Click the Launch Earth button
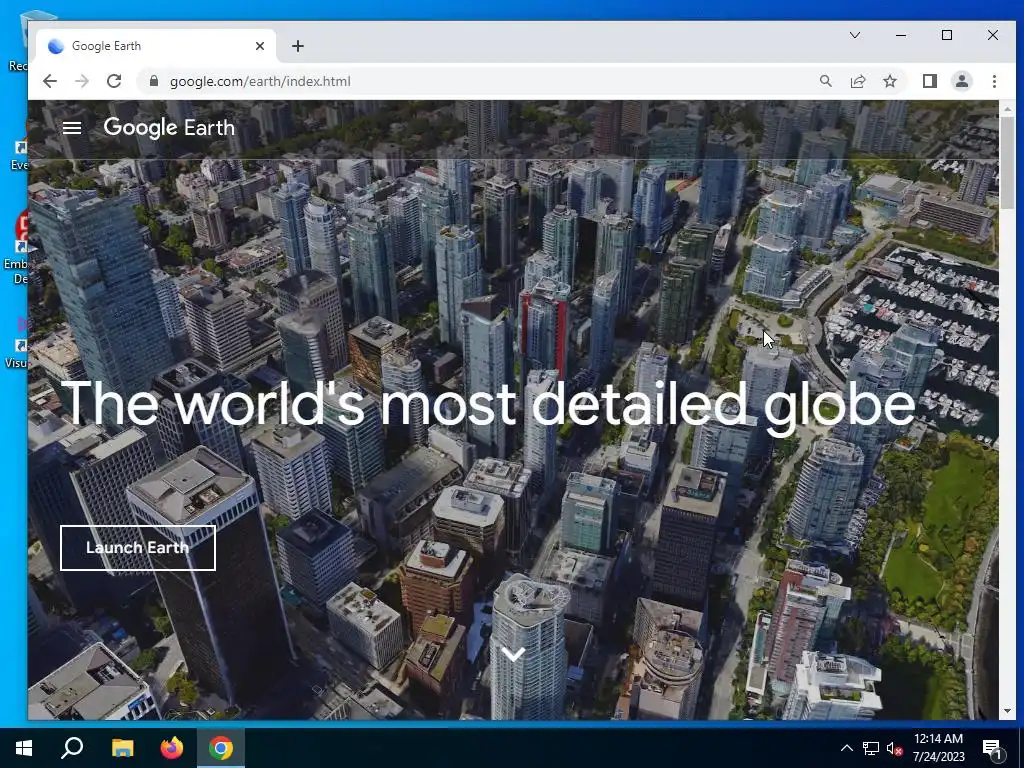The width and height of the screenshot is (1024, 768). (x=138, y=547)
